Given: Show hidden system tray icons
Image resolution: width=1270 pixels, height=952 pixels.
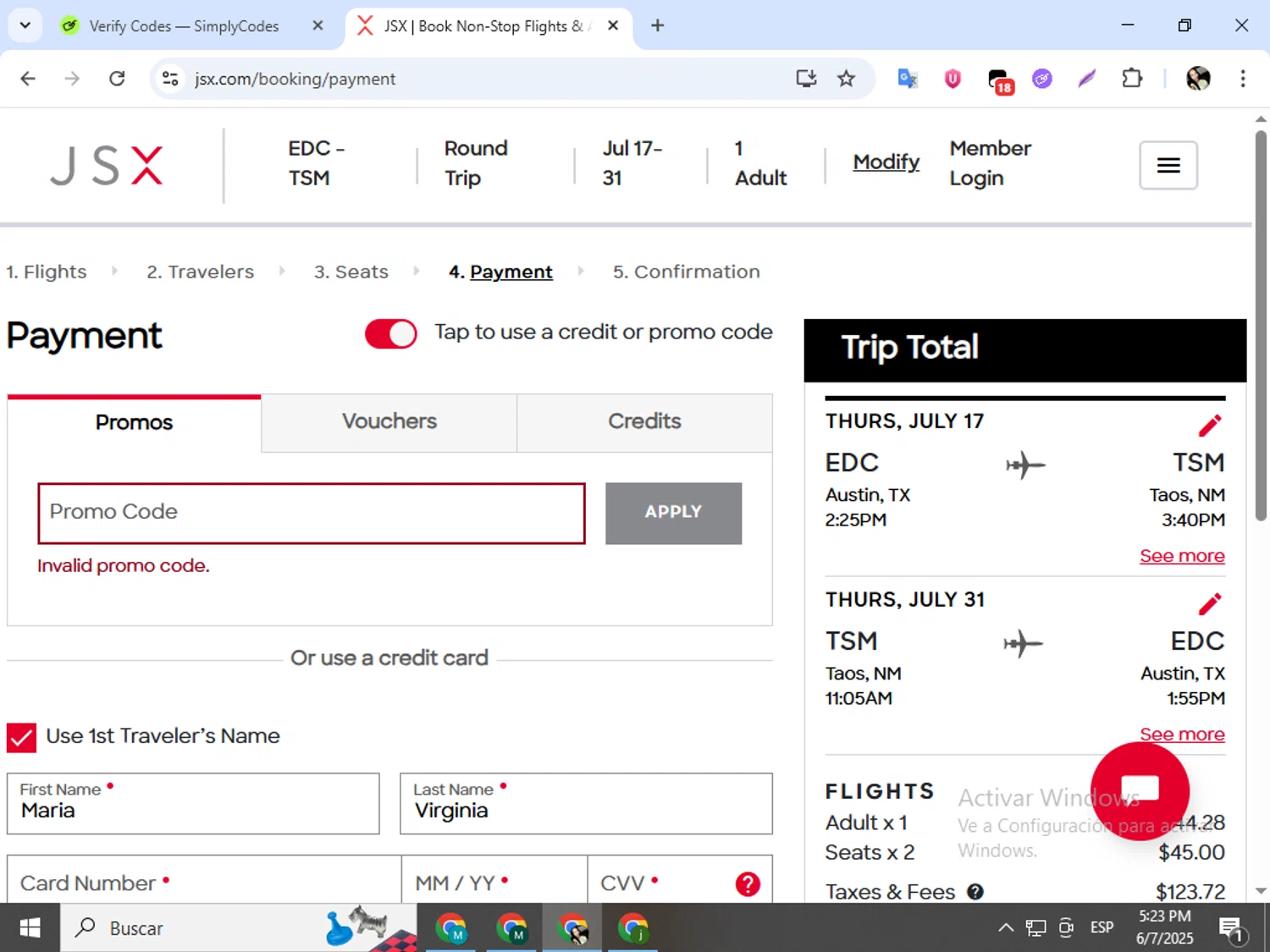Looking at the screenshot, I should point(1006,927).
